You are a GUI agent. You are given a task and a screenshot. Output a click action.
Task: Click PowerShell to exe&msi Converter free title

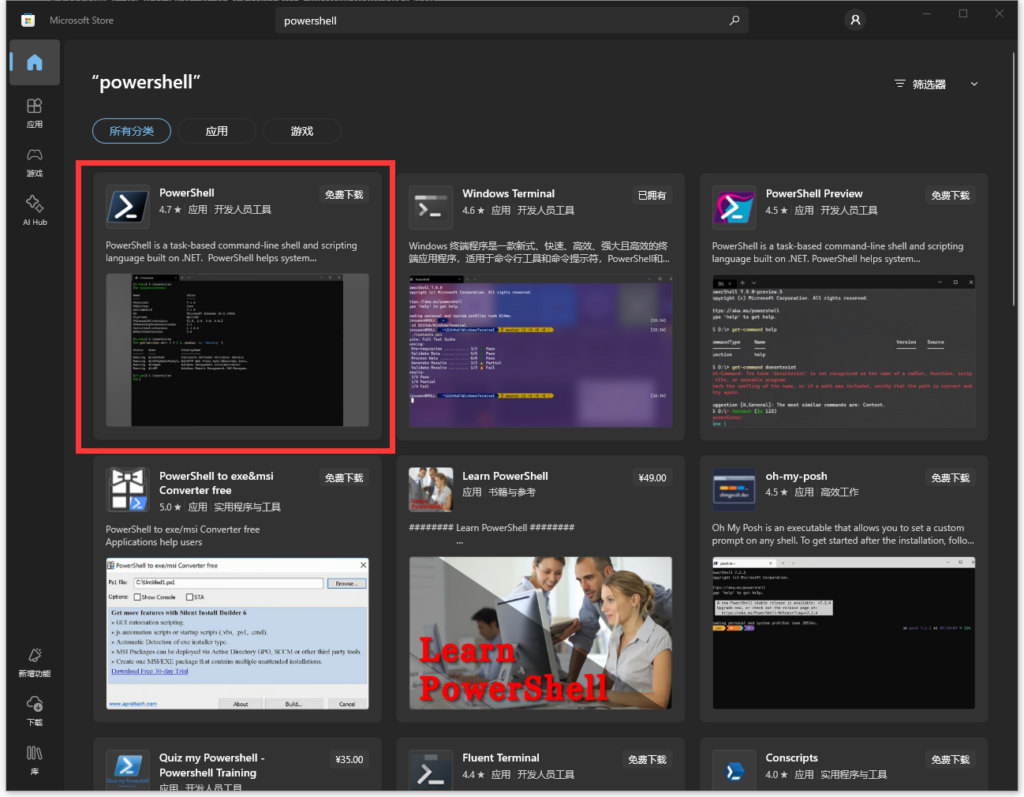pyautogui.click(x=216, y=483)
